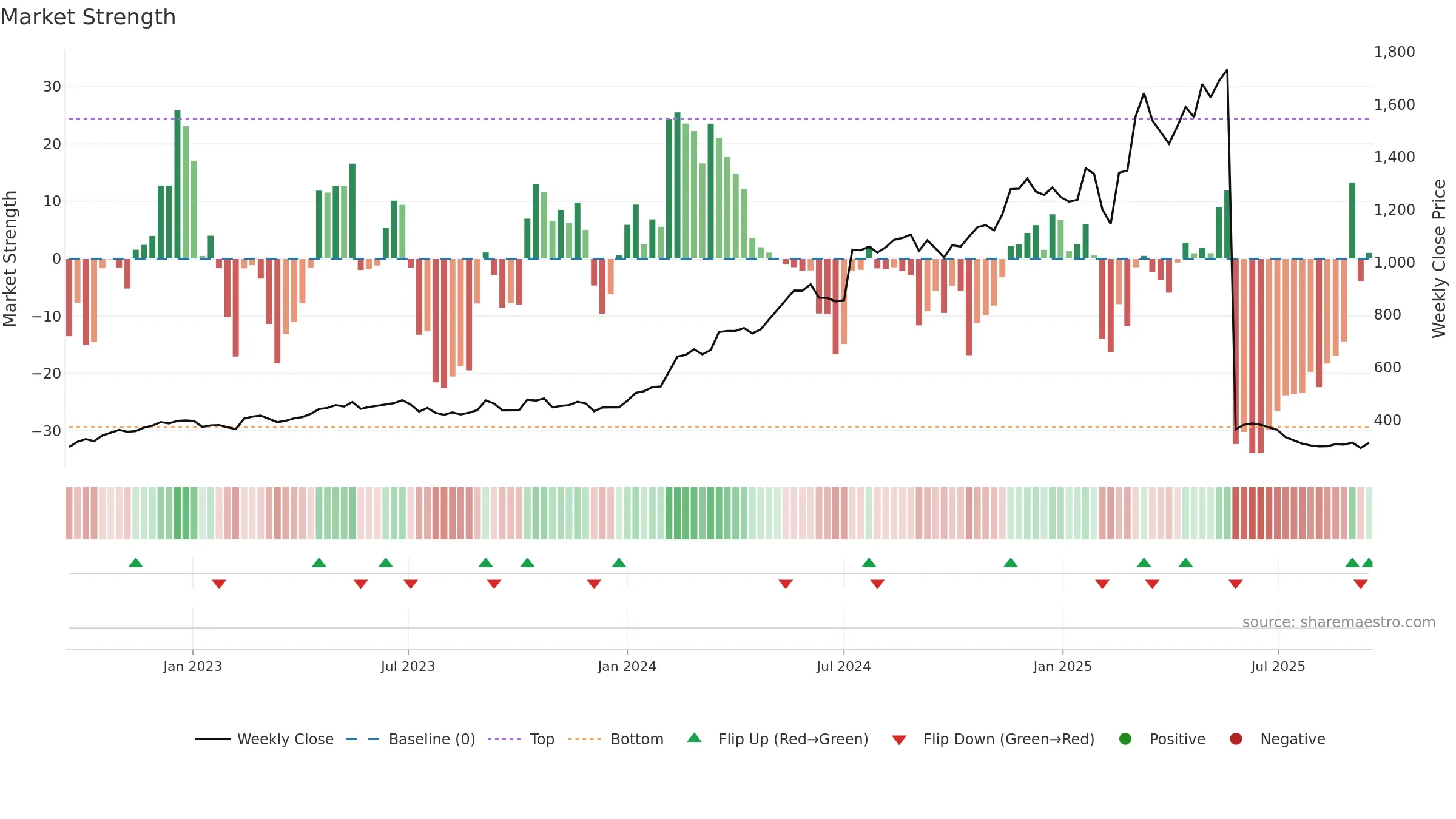The image size is (1456, 819).
Task: Click the tallest green bar near Jan 2023
Action: tap(177, 184)
